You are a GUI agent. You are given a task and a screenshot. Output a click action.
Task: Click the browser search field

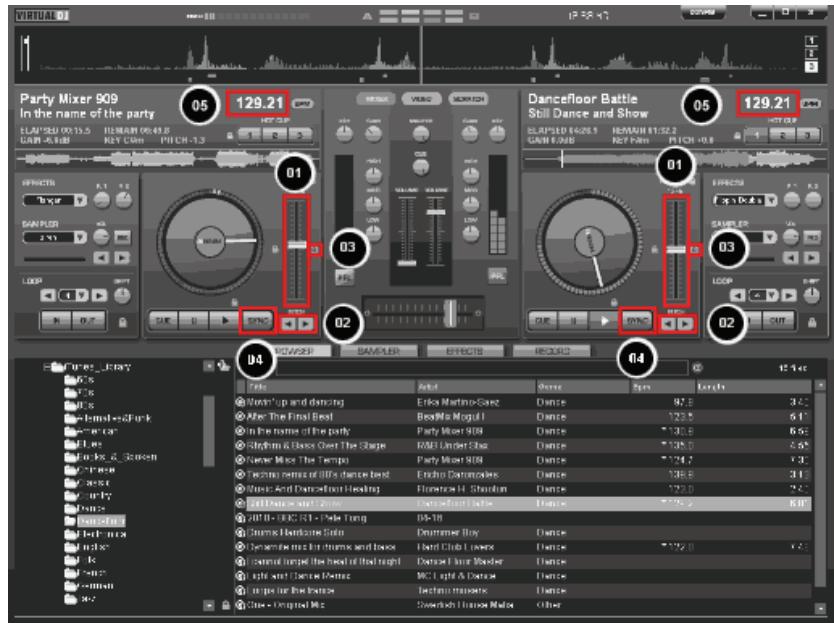[481, 367]
